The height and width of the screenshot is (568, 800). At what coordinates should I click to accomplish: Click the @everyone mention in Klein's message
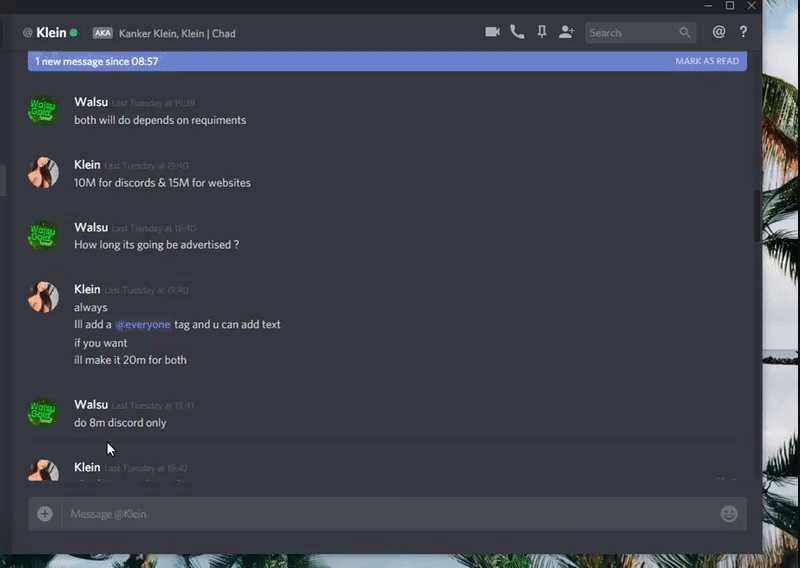click(143, 325)
